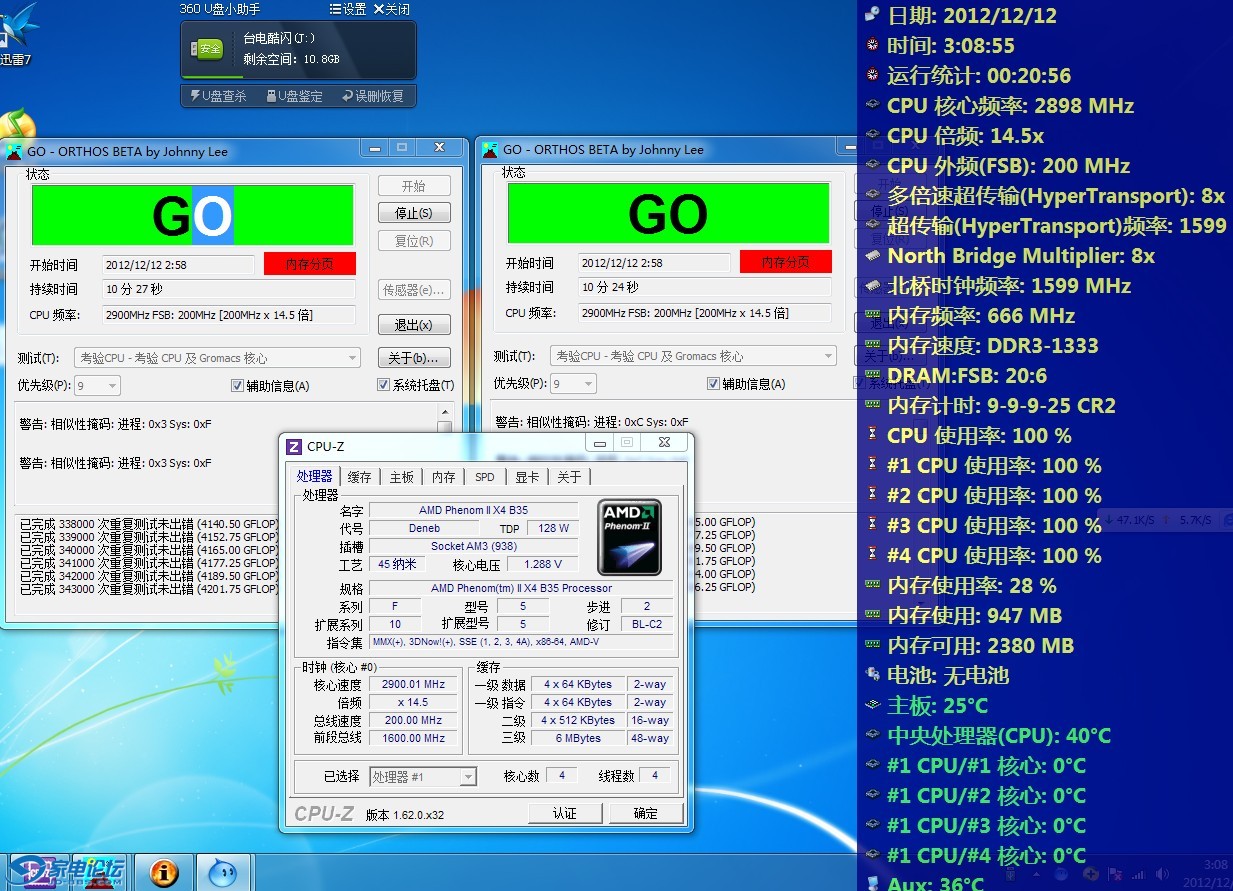
Task: Toggle 辅助信息 checkbox in right ORTHOS window
Action: click(x=714, y=384)
